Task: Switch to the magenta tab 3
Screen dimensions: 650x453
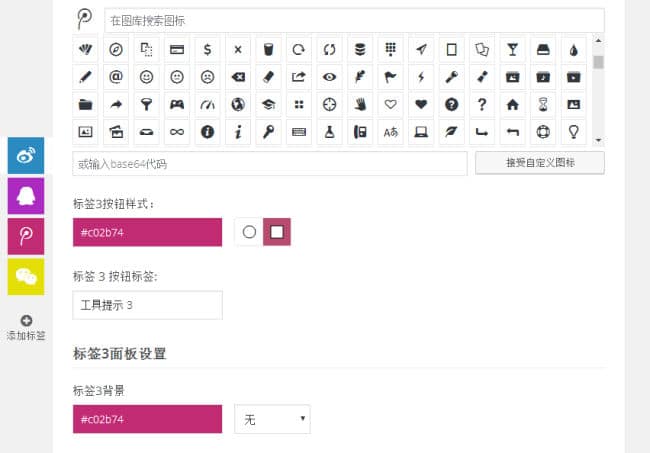Action: pyautogui.click(x=26, y=236)
